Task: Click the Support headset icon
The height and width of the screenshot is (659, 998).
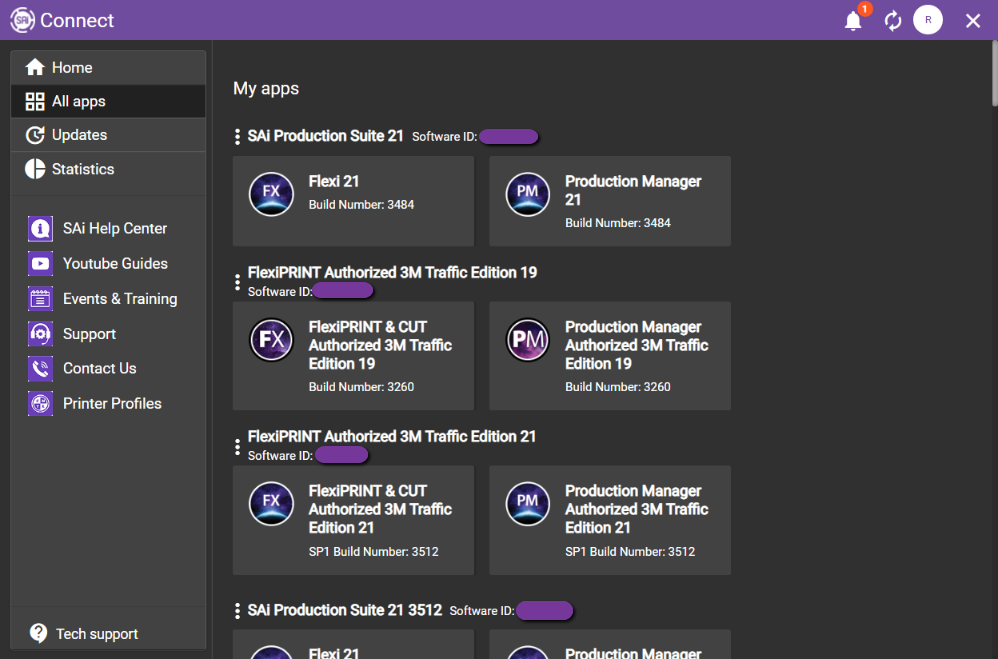Action: pos(40,334)
